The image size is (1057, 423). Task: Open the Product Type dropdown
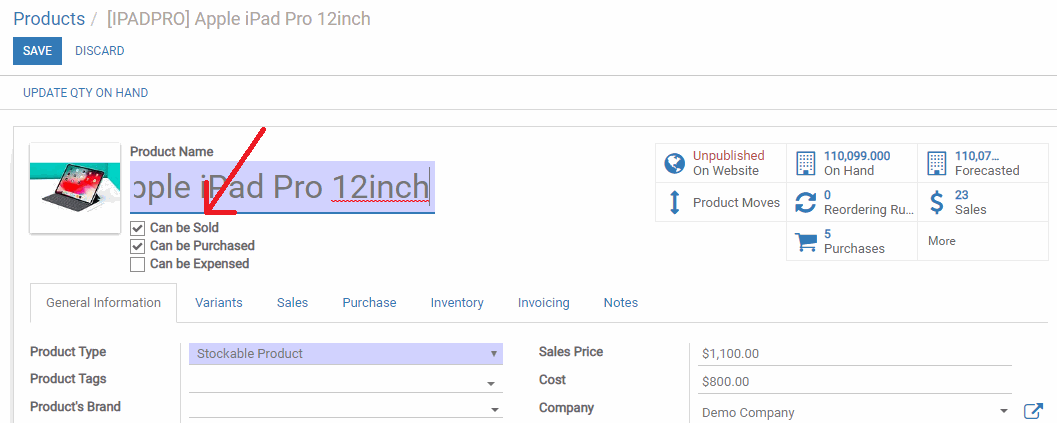pos(346,354)
